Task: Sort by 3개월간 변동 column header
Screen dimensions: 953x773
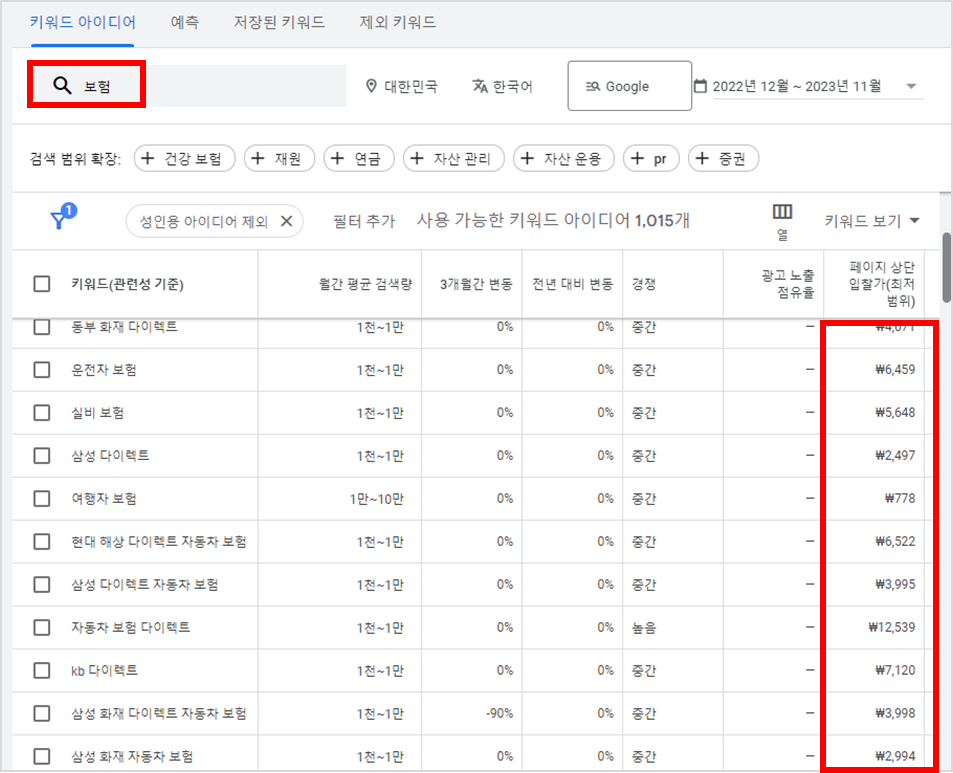Action: pyautogui.click(x=476, y=284)
